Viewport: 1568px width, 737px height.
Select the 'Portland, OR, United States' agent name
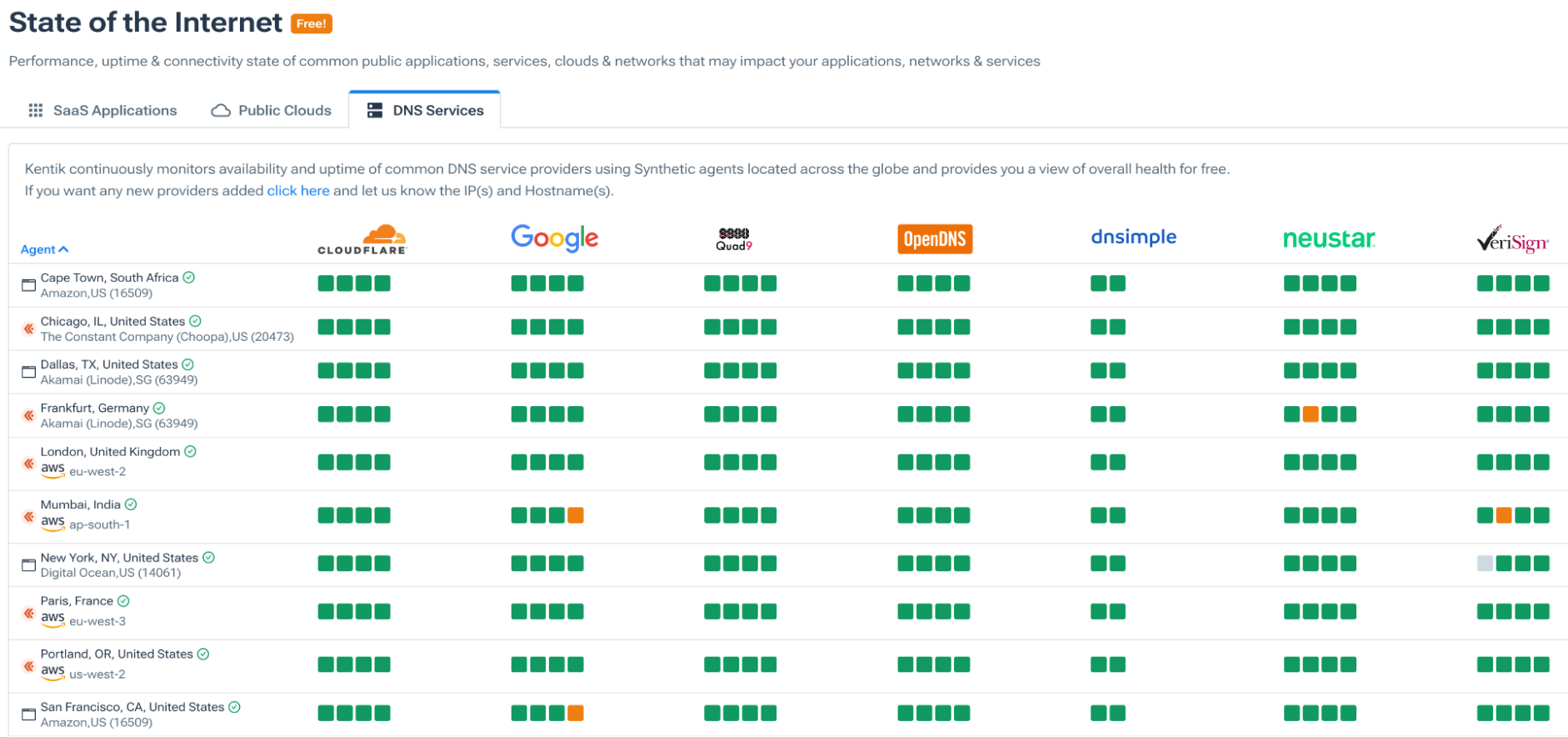coord(117,654)
